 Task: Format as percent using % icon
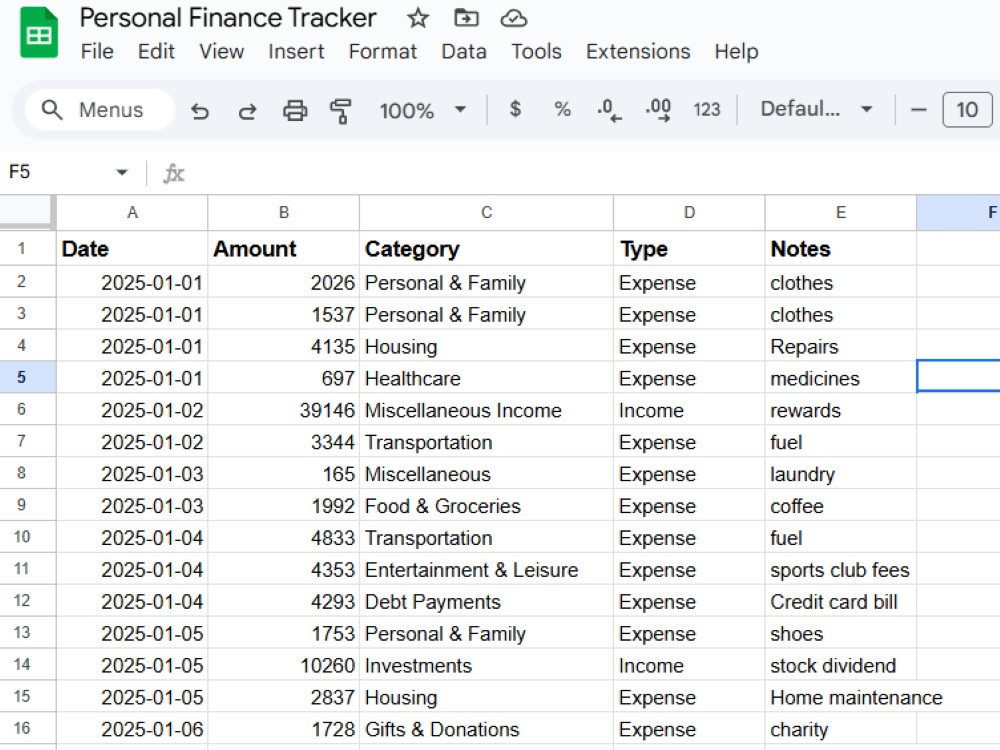pyautogui.click(x=562, y=109)
